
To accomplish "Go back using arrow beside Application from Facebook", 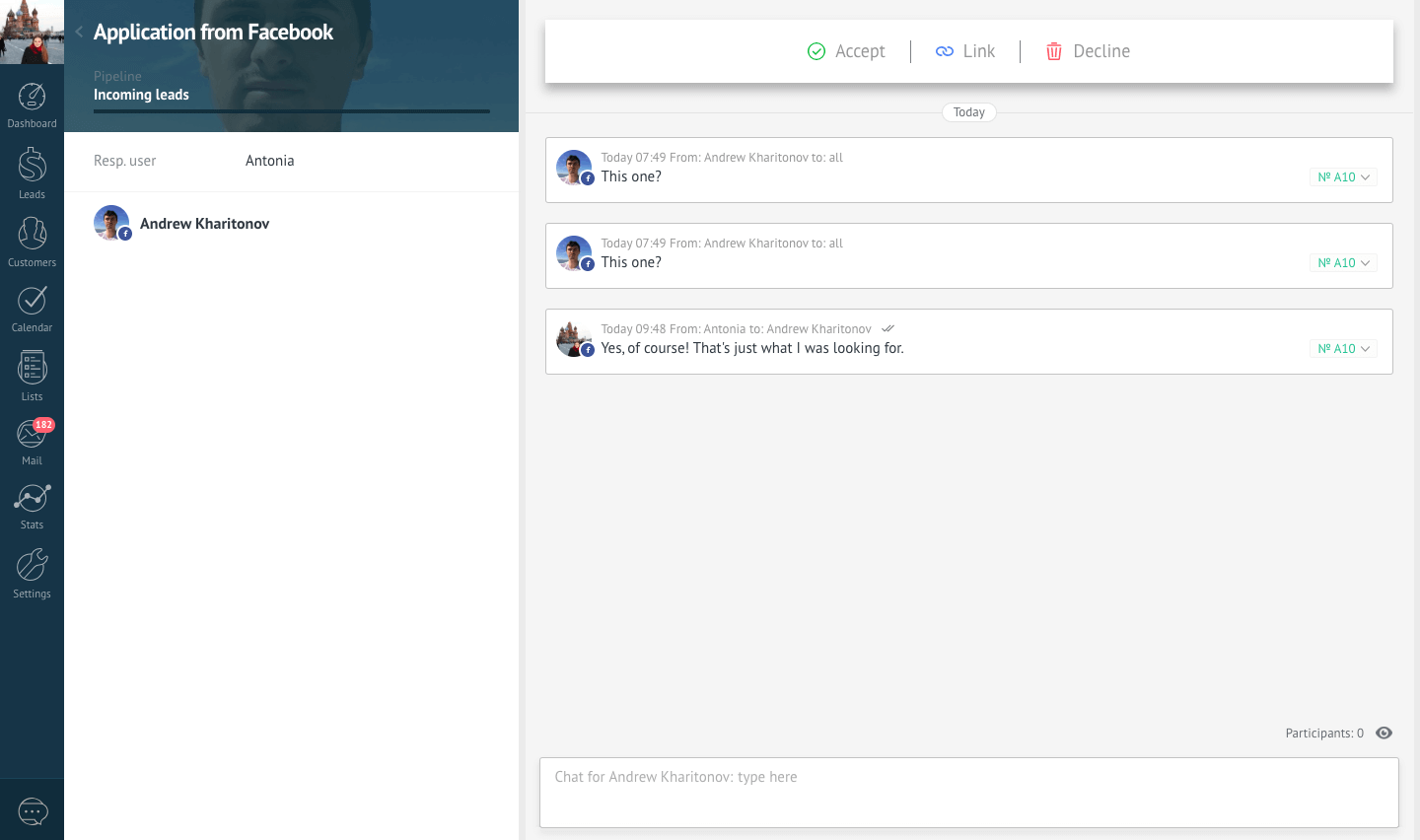I will coord(79,32).
